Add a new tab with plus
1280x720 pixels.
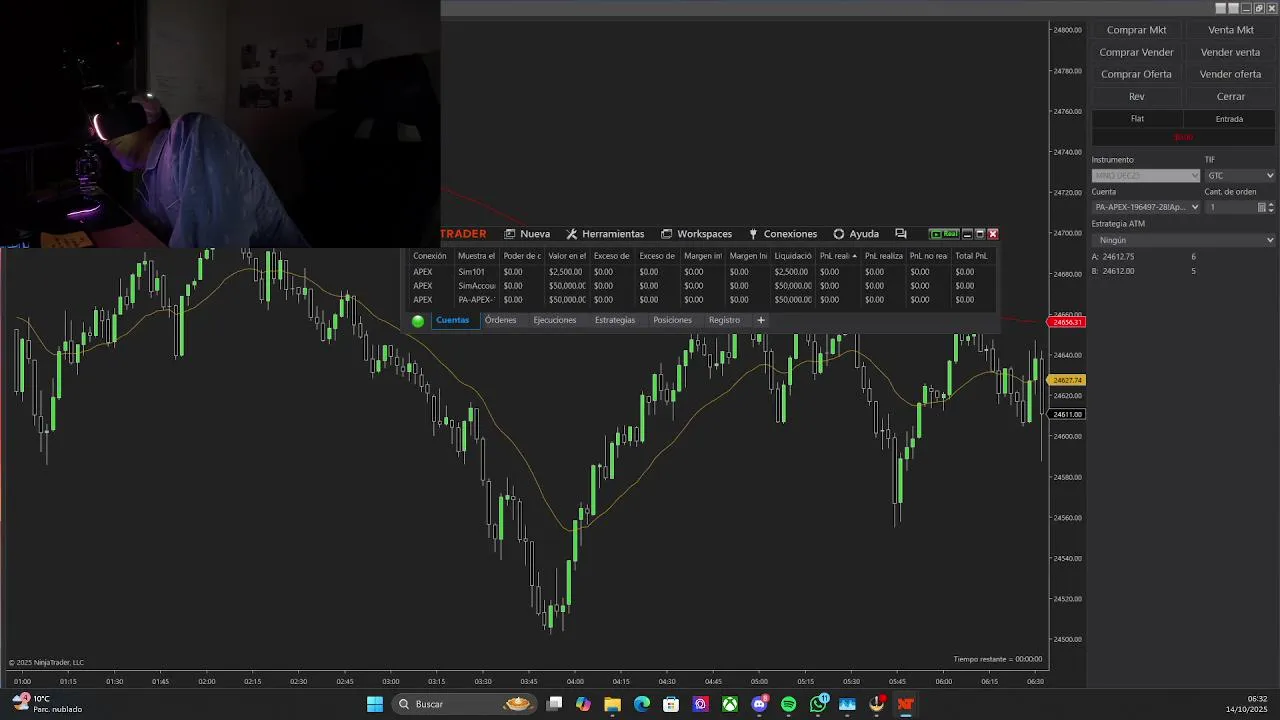point(761,320)
